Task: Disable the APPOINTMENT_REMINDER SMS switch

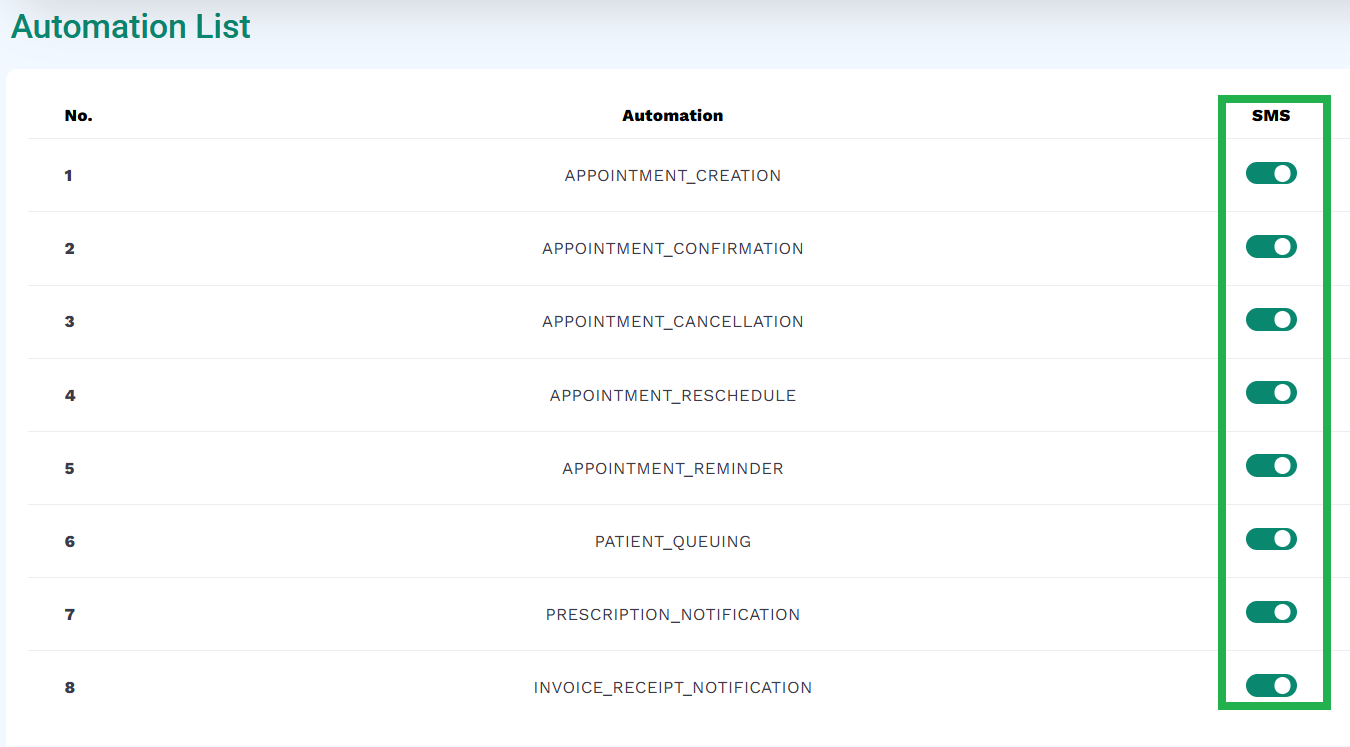Action: click(x=1271, y=466)
